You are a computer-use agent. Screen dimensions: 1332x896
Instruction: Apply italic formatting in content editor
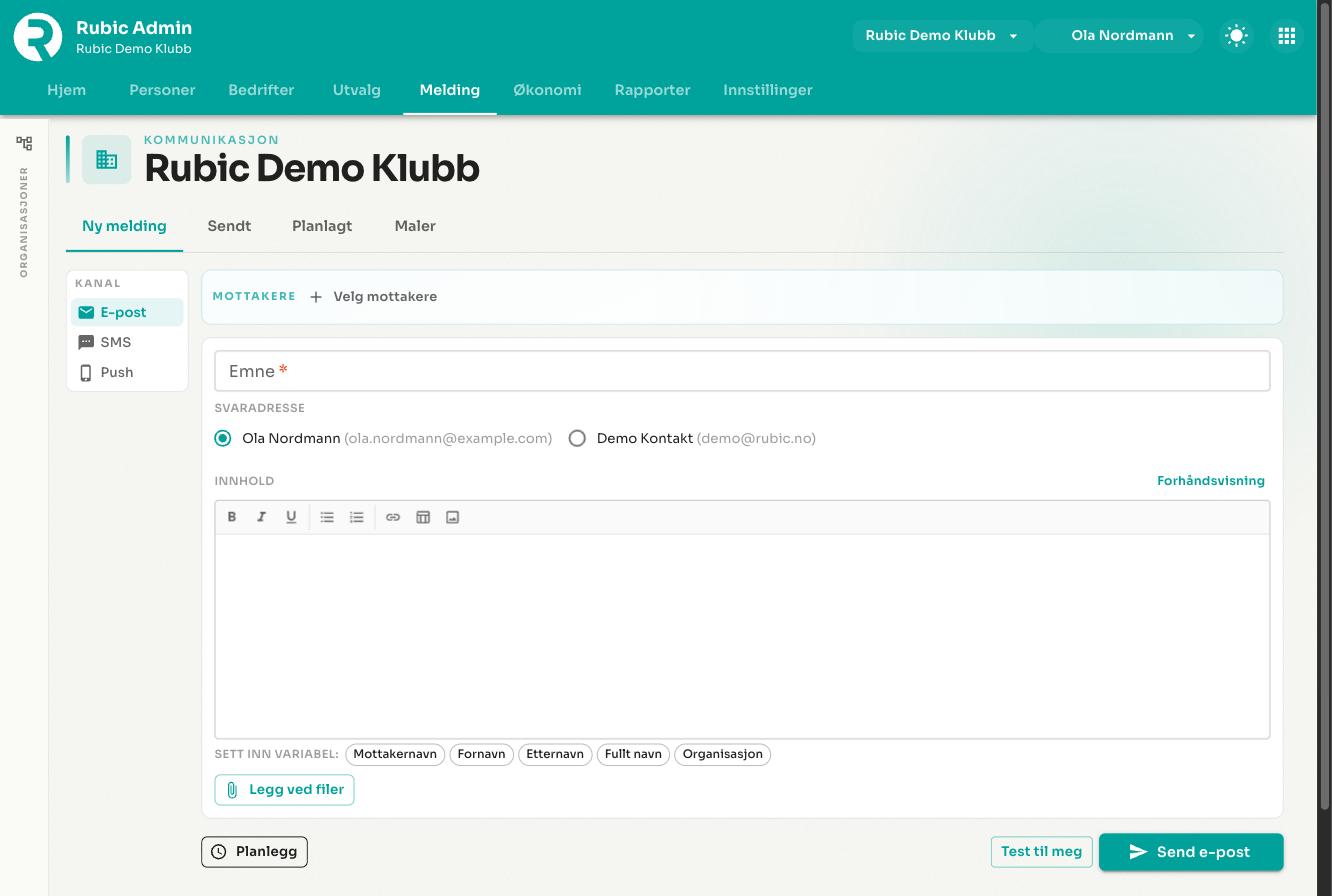[x=261, y=517]
